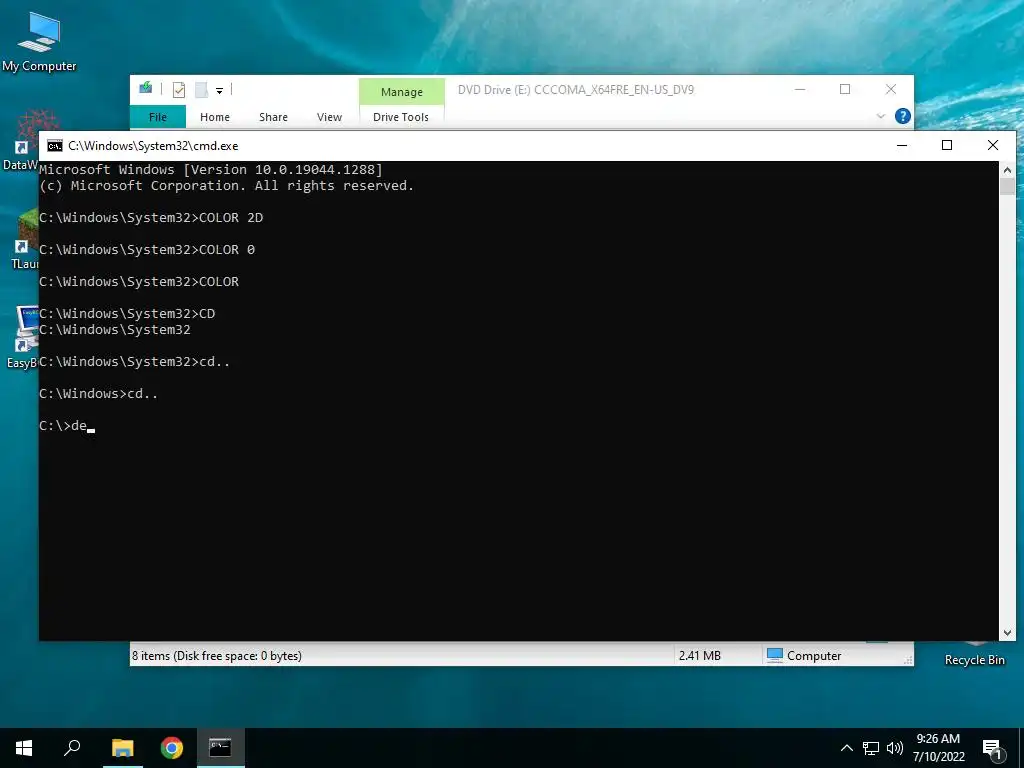Select the Manage contextual tab
The image size is (1024, 768).
pos(402,92)
